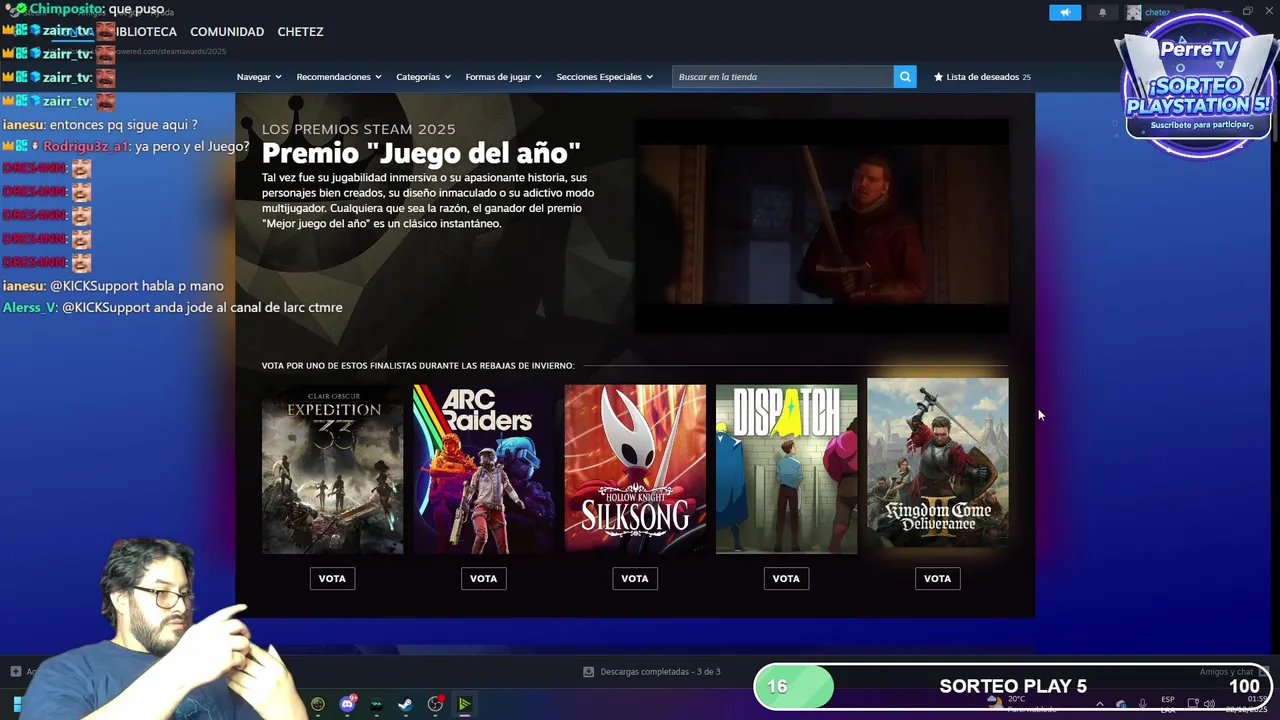The height and width of the screenshot is (720, 1280).
Task: Open the ARC Raiders cover thumbnail
Action: click(484, 469)
